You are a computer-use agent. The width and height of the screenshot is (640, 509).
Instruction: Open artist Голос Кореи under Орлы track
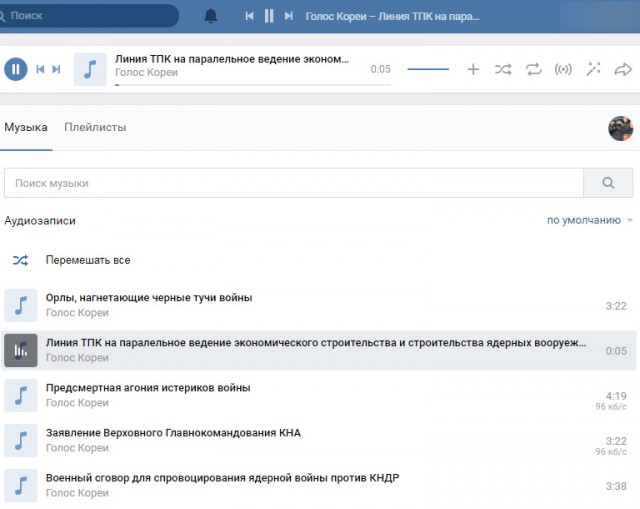77,313
